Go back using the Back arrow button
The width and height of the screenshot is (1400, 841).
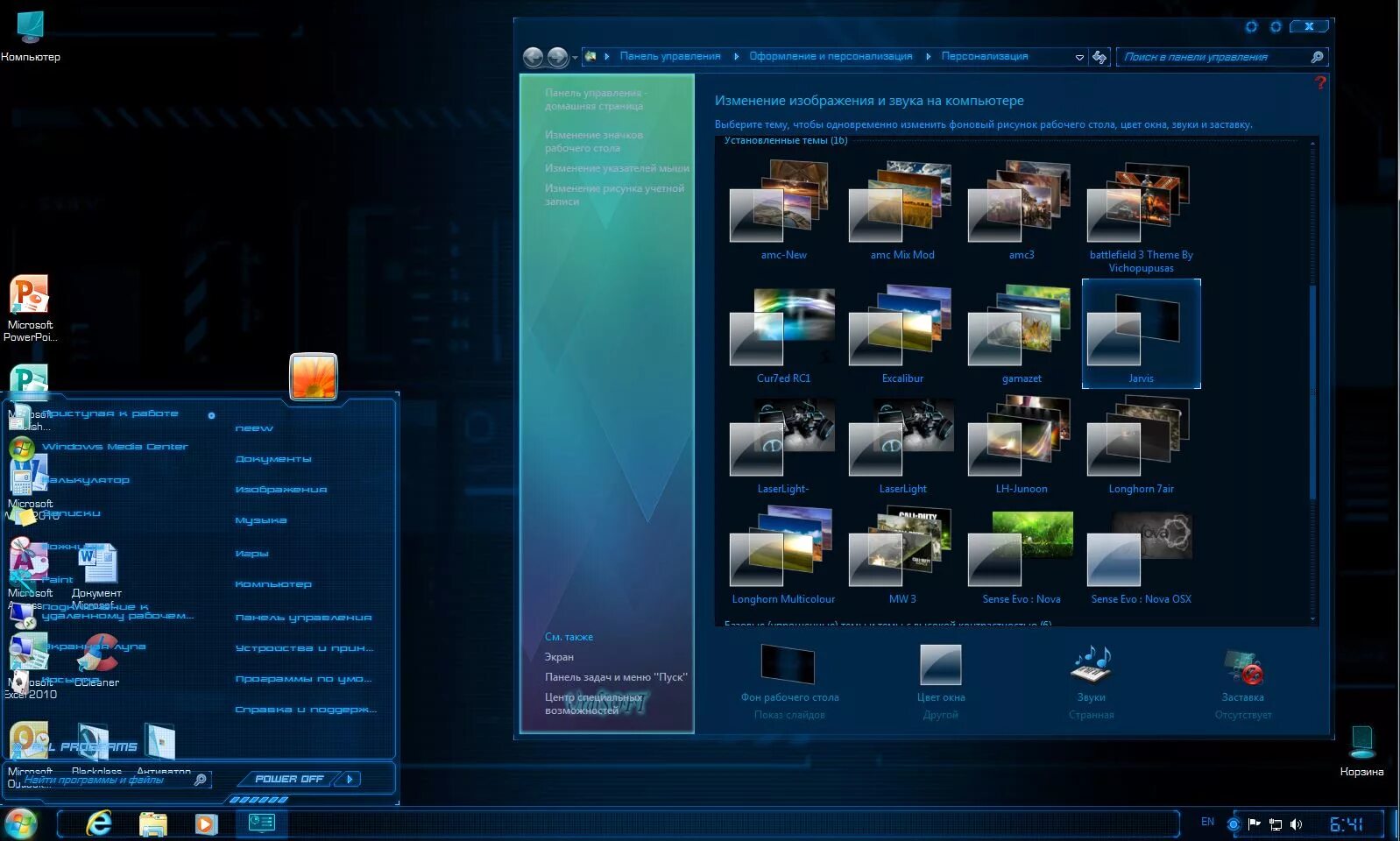(x=533, y=57)
